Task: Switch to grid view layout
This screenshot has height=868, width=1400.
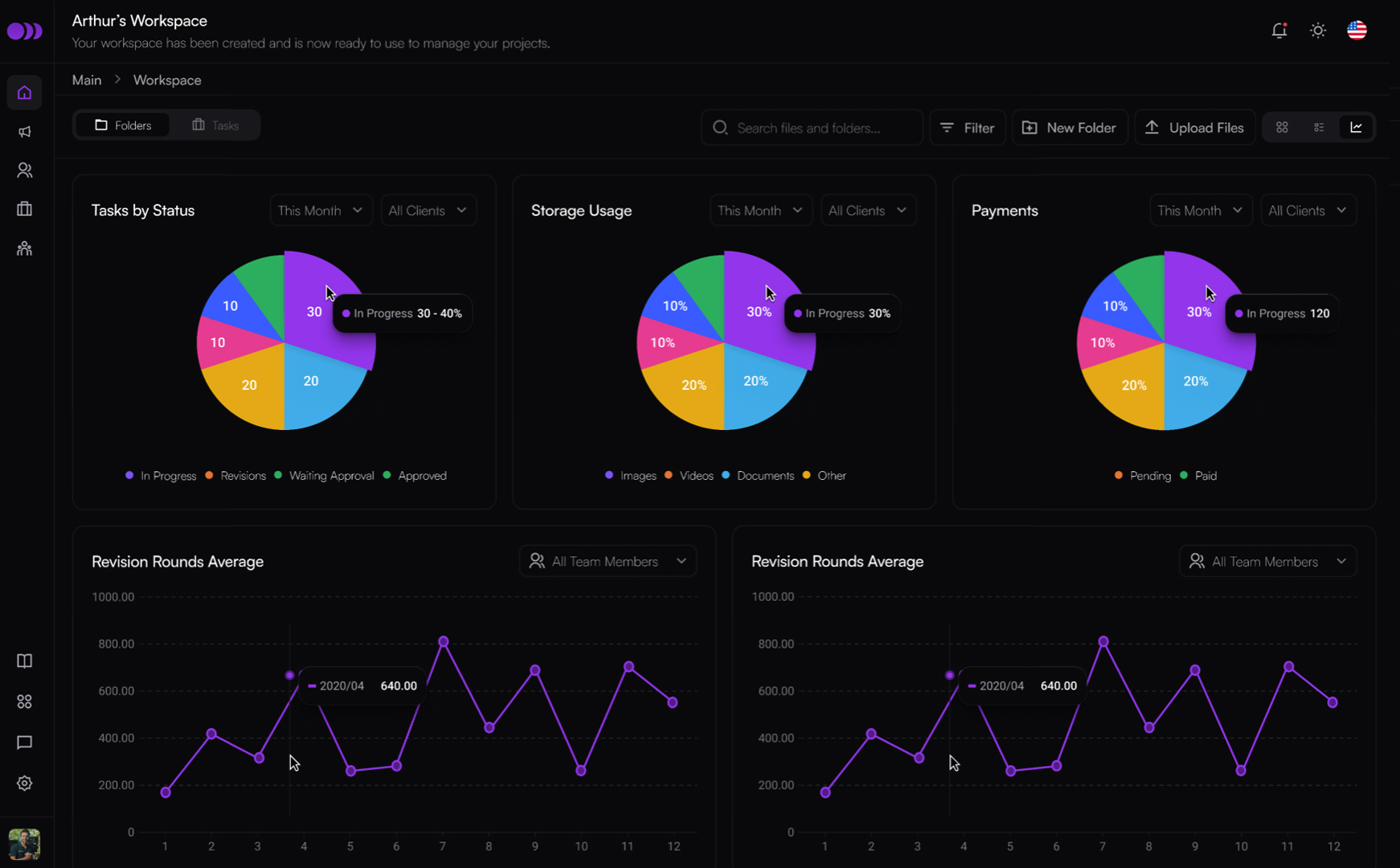Action: [x=1282, y=127]
